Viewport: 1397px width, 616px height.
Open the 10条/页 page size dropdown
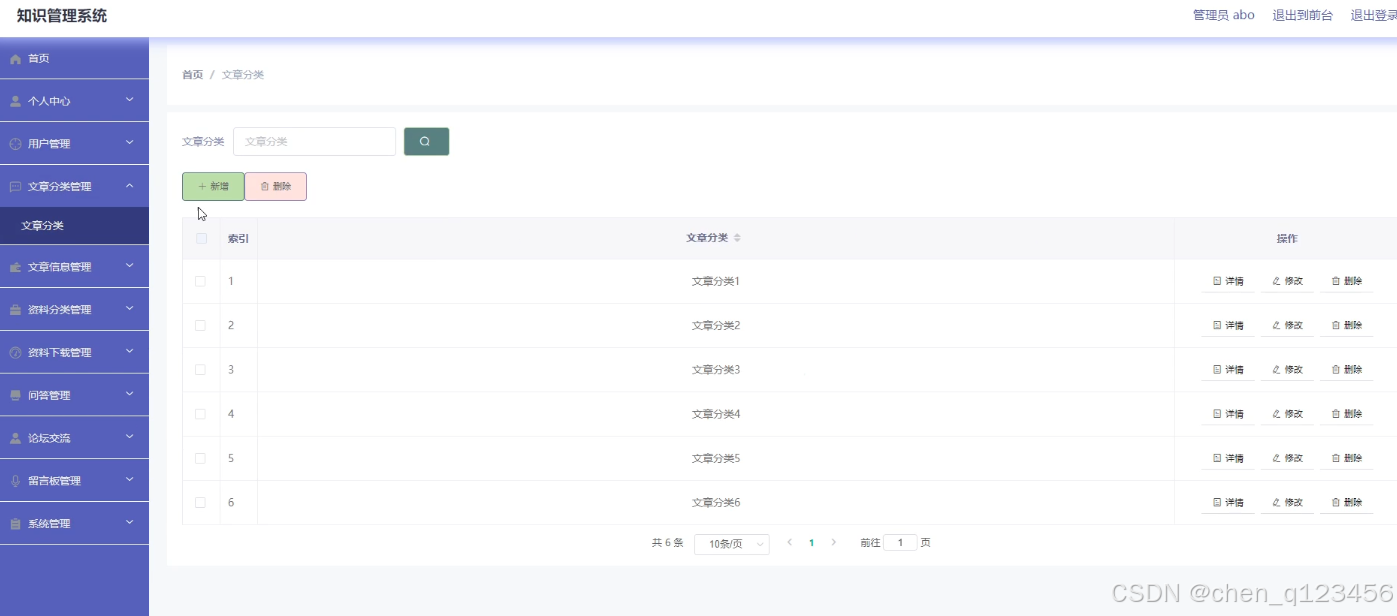pos(732,544)
